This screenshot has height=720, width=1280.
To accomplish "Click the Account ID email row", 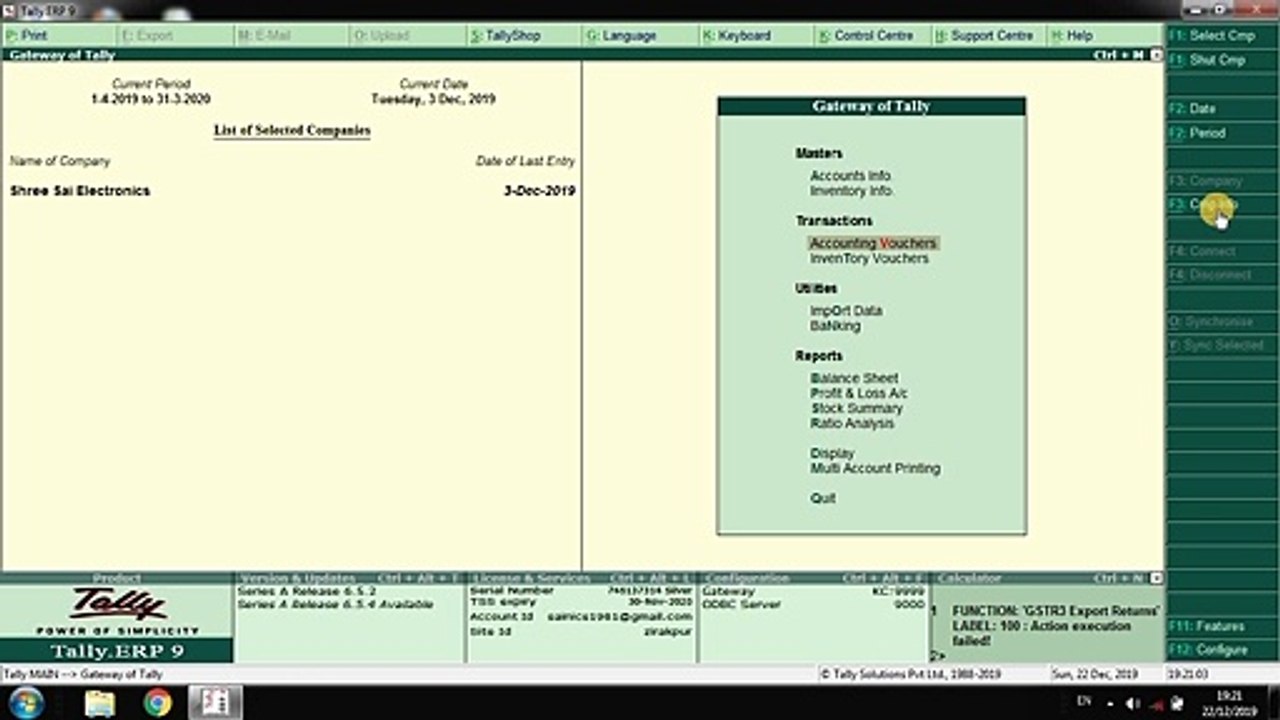I will [x=581, y=617].
